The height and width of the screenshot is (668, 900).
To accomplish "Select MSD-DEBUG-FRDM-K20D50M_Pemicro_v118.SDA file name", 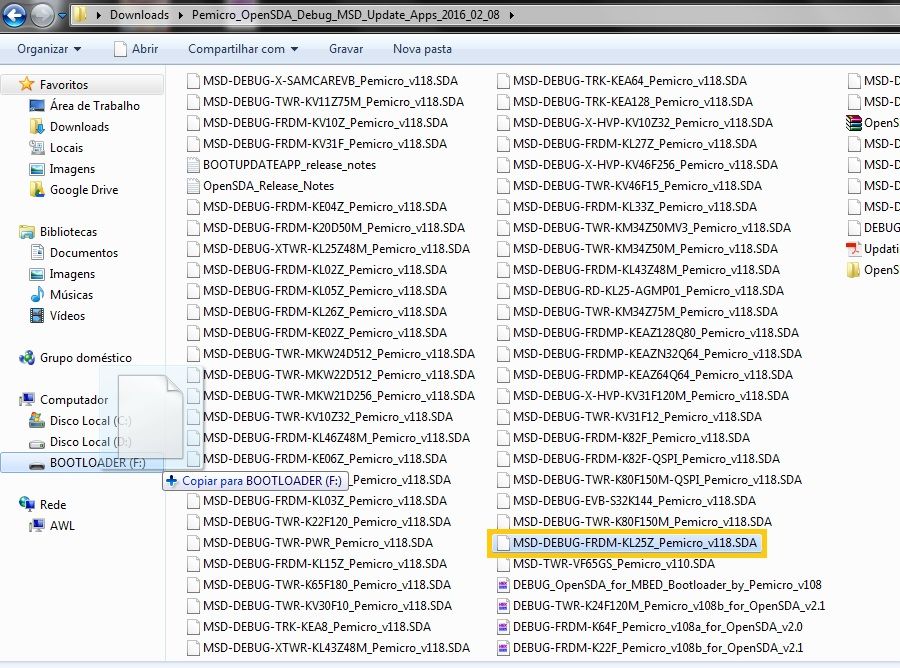I will pyautogui.click(x=333, y=228).
